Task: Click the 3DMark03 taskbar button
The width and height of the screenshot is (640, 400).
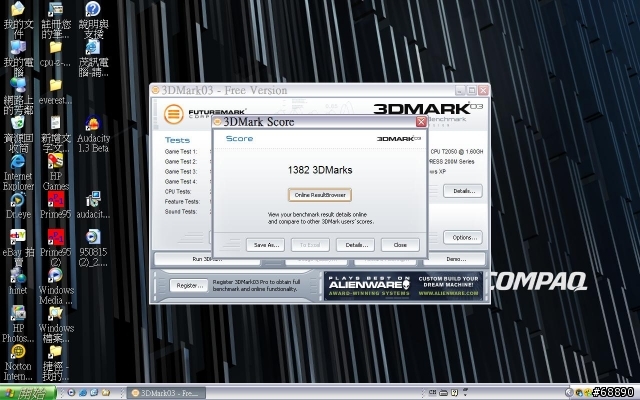Action: 167,393
